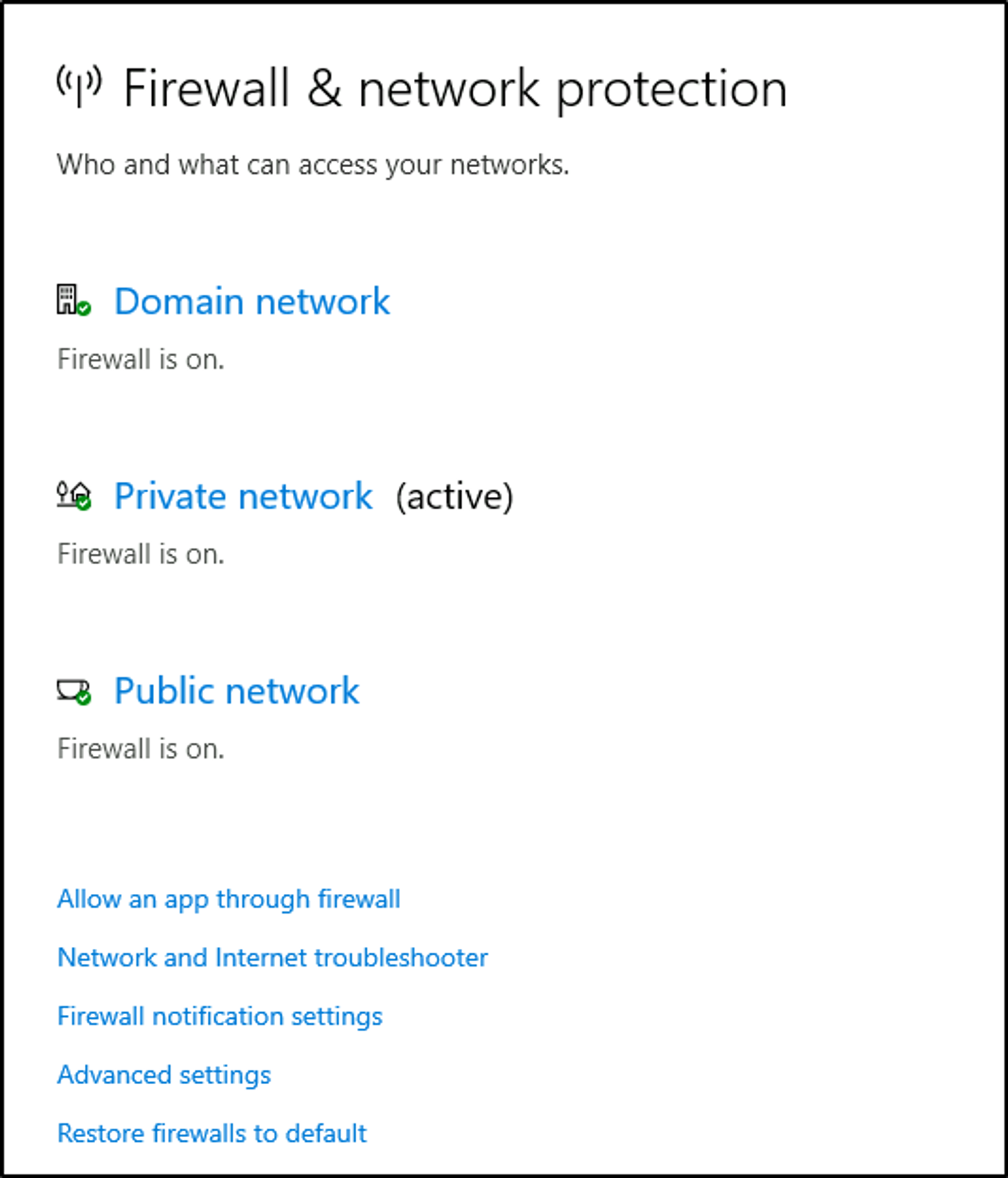The image size is (1008, 1178).
Task: Open Advanced settings link
Action: point(164,1075)
